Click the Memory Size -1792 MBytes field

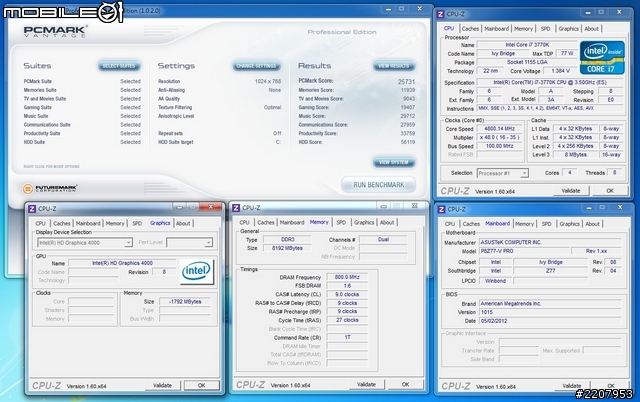tap(185, 302)
